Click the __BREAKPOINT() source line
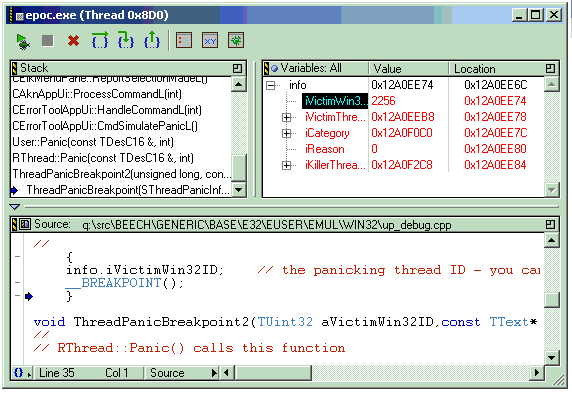This screenshot has height=393, width=572. pyautogui.click(x=125, y=283)
